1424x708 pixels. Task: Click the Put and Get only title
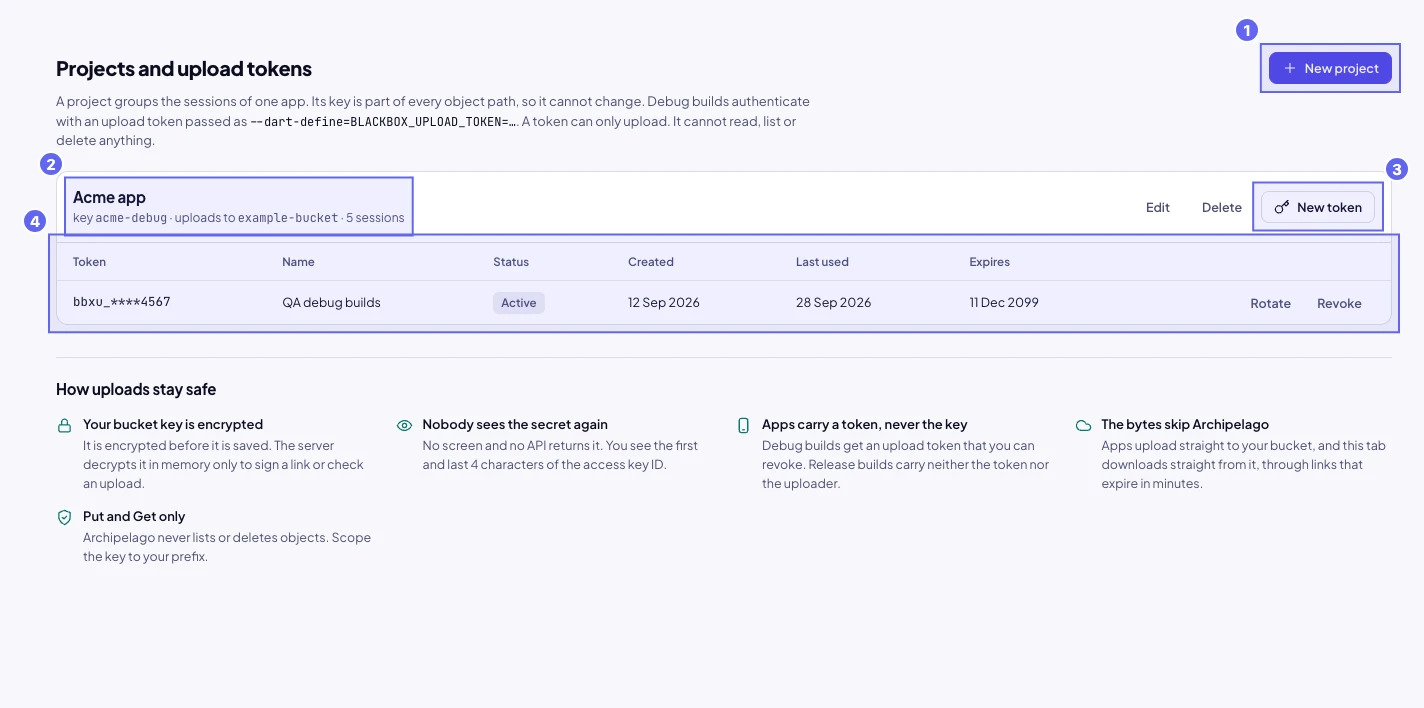click(x=134, y=516)
